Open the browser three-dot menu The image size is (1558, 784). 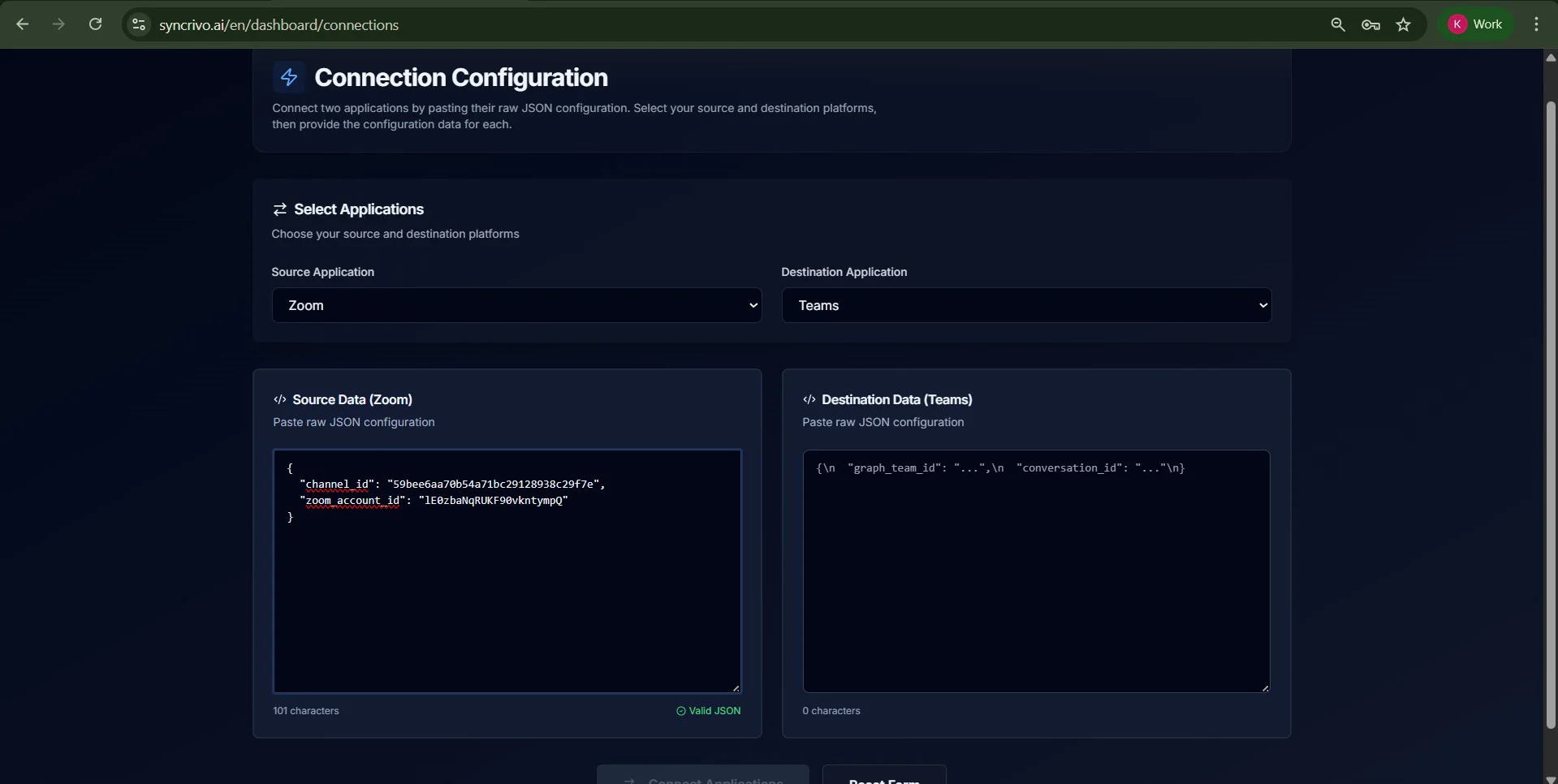(1536, 24)
